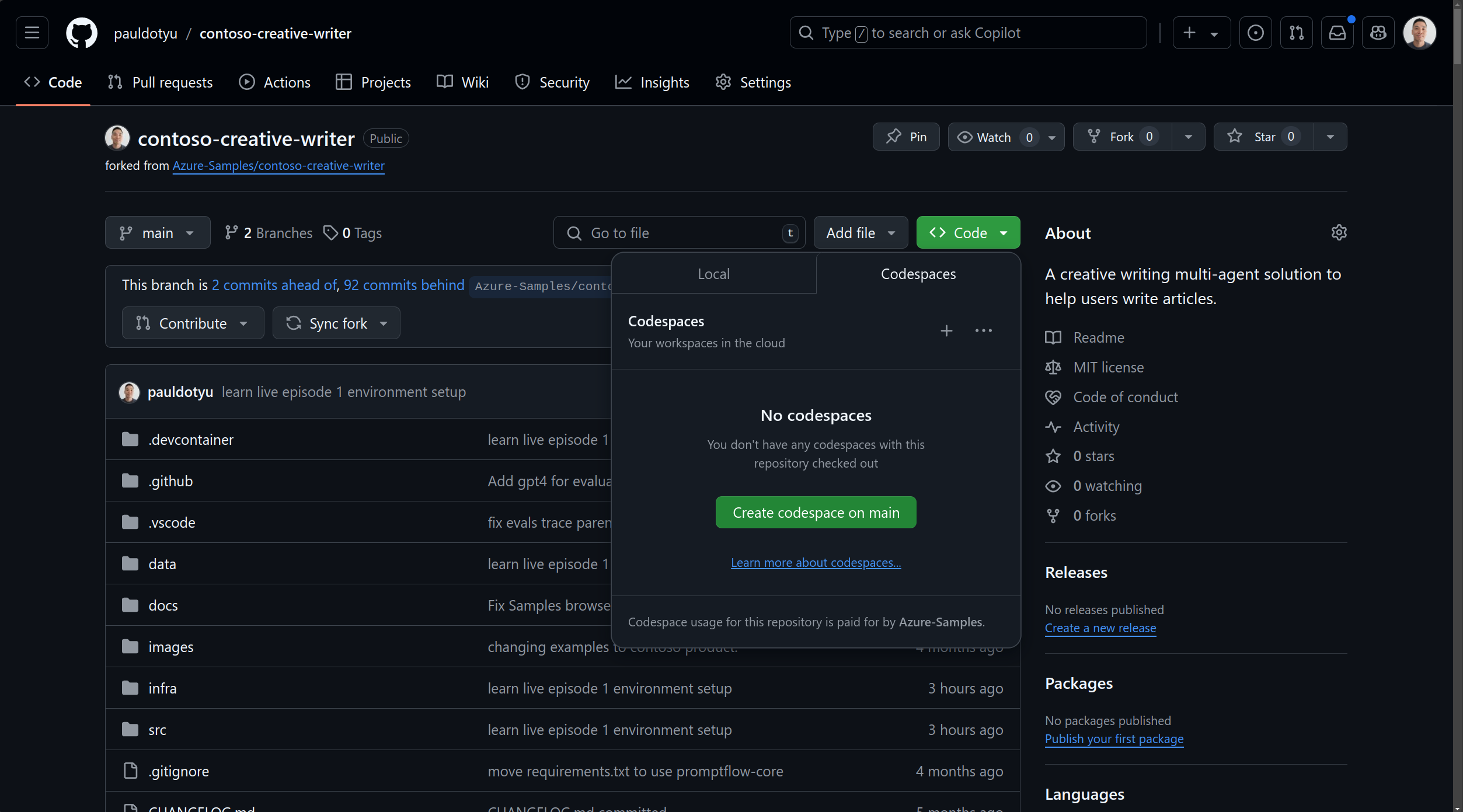Select the Codespaces tab

click(x=918, y=274)
